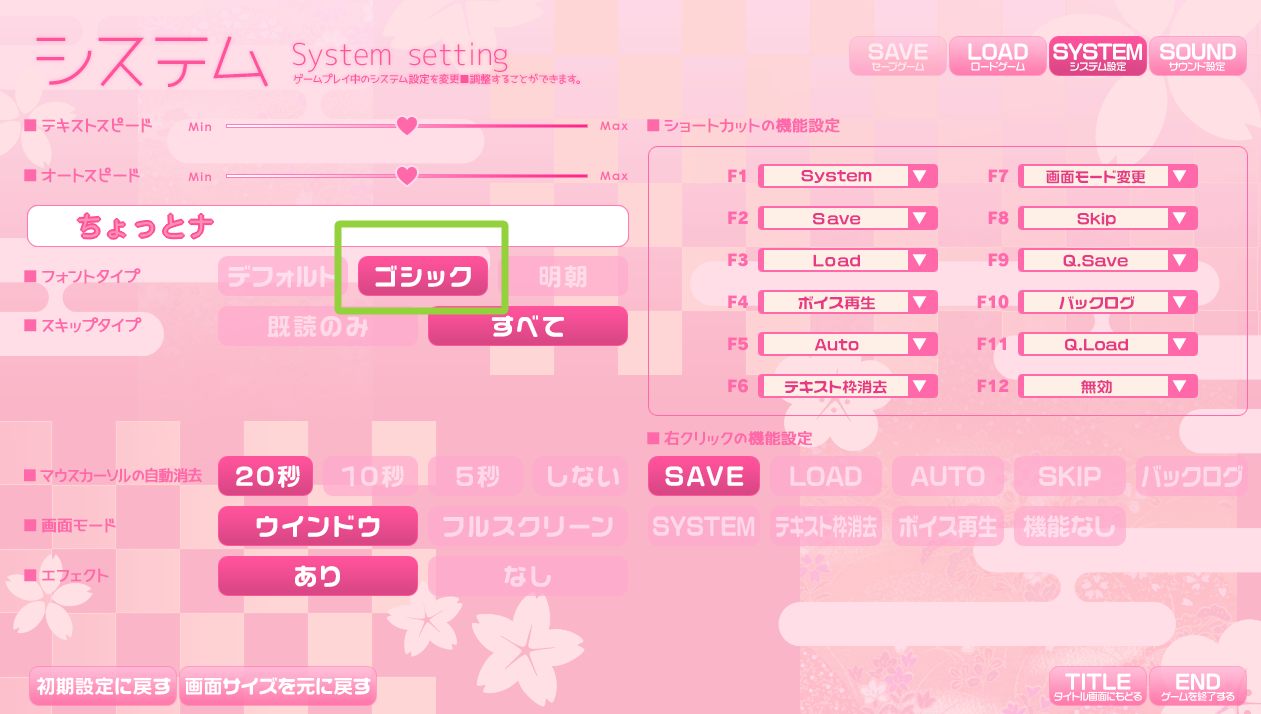This screenshot has width=1261, height=714.
Task: Set right-click function to SKIP
Action: [1069, 477]
